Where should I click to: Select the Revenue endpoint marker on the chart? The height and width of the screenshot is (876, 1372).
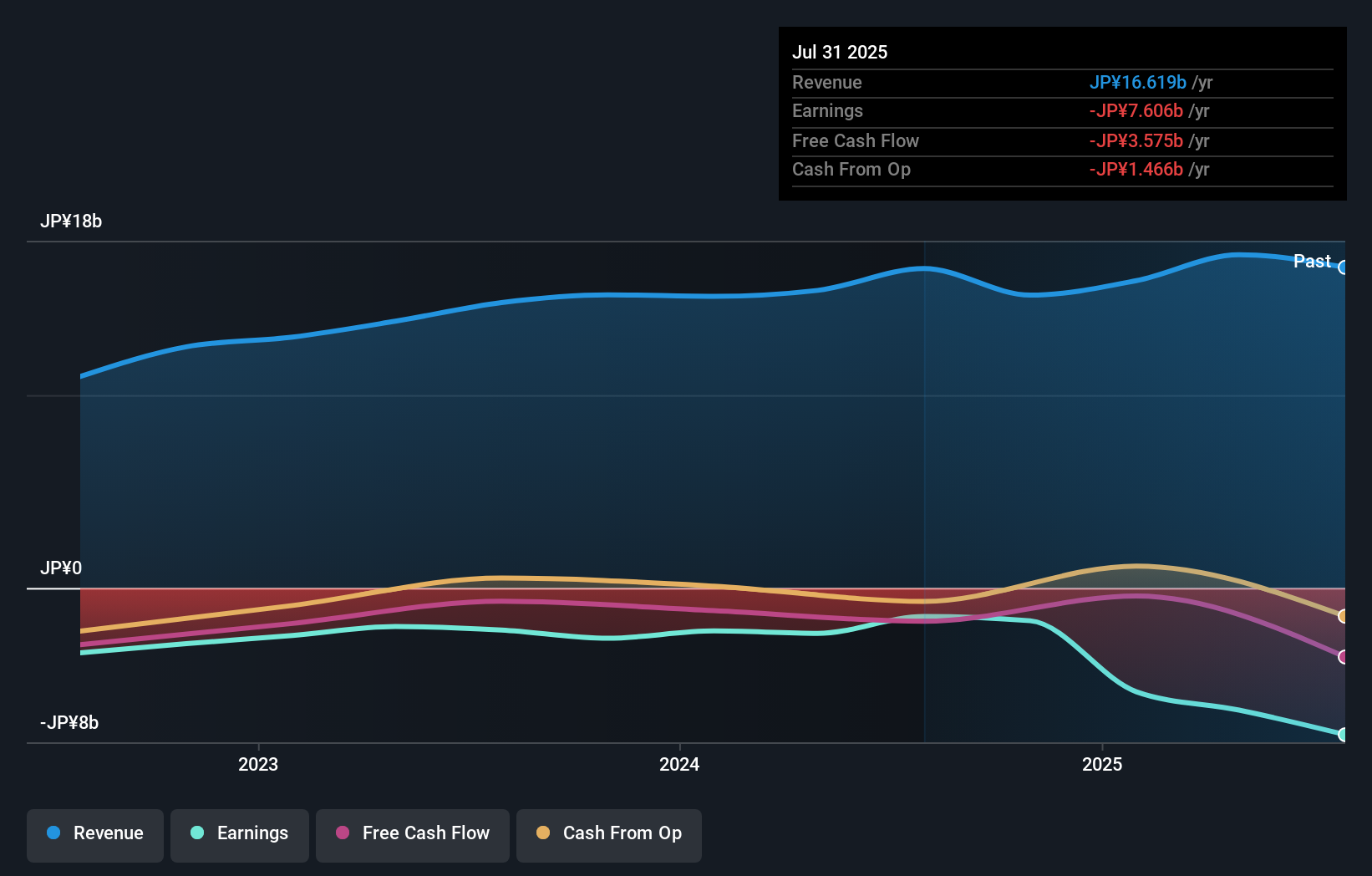(1344, 267)
